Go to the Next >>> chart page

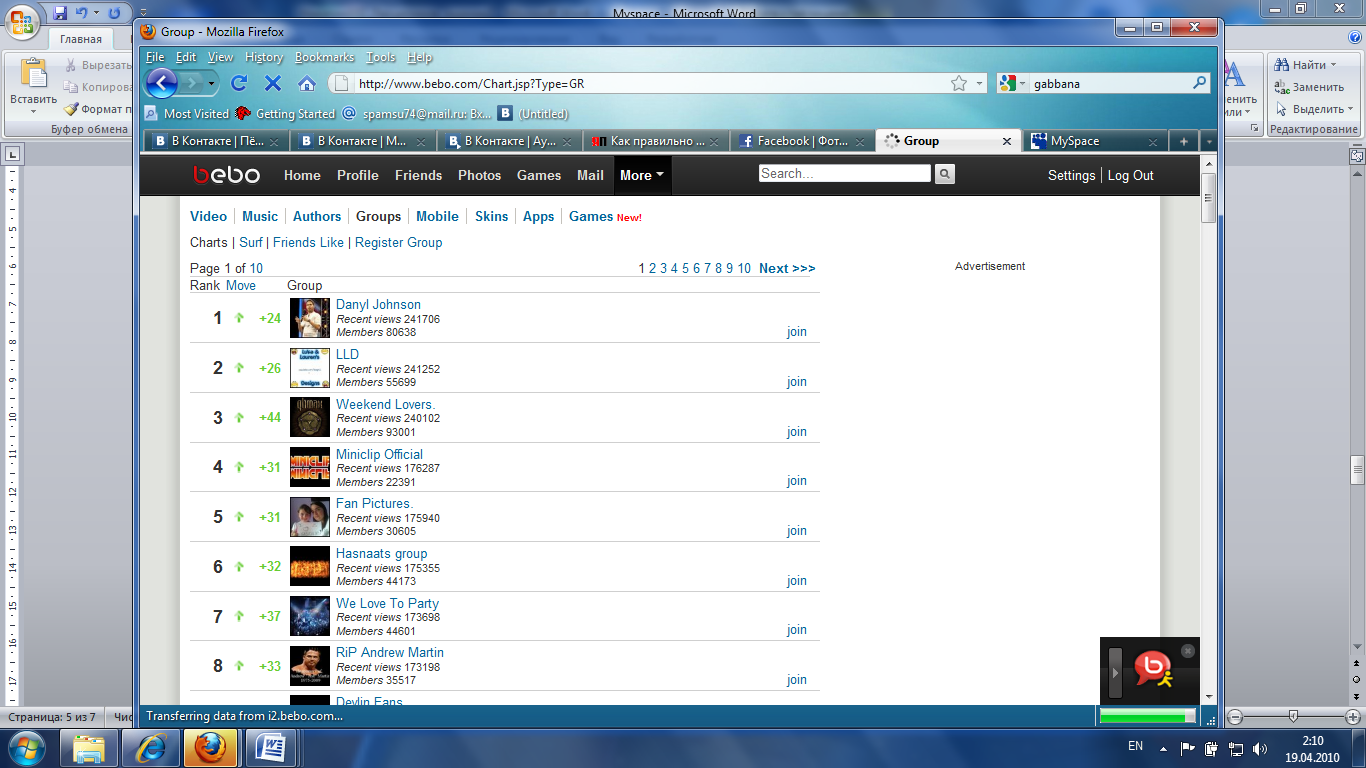787,268
